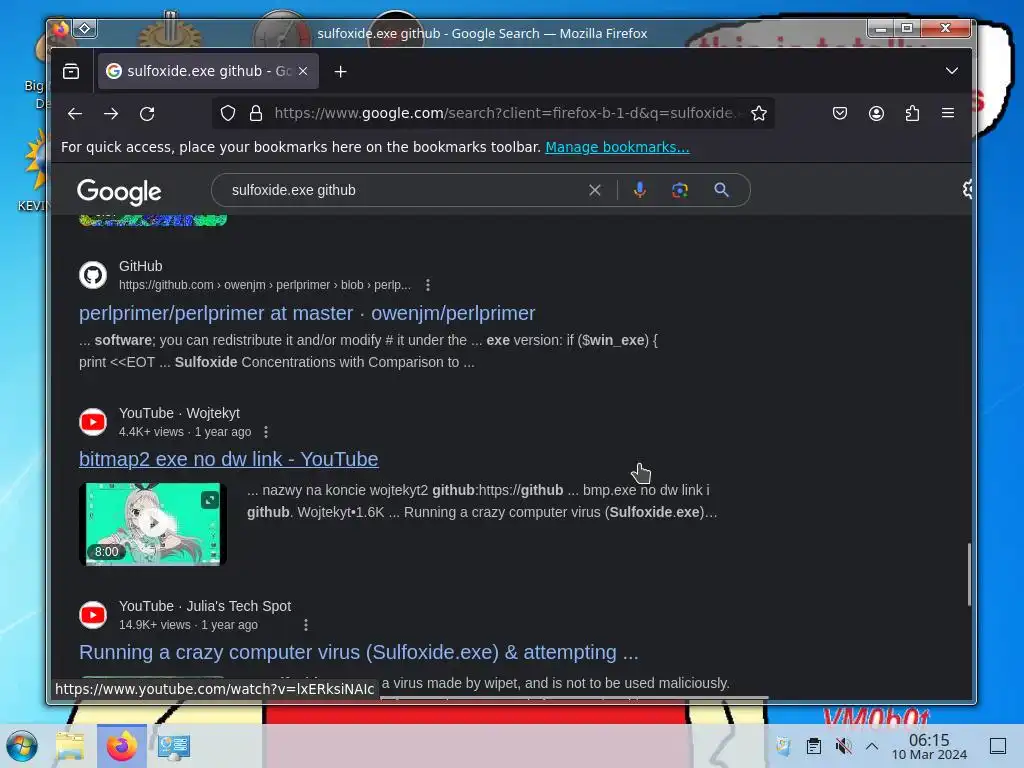Open the Firefox View recent browsing icon
Image resolution: width=1024 pixels, height=768 pixels.
point(71,71)
